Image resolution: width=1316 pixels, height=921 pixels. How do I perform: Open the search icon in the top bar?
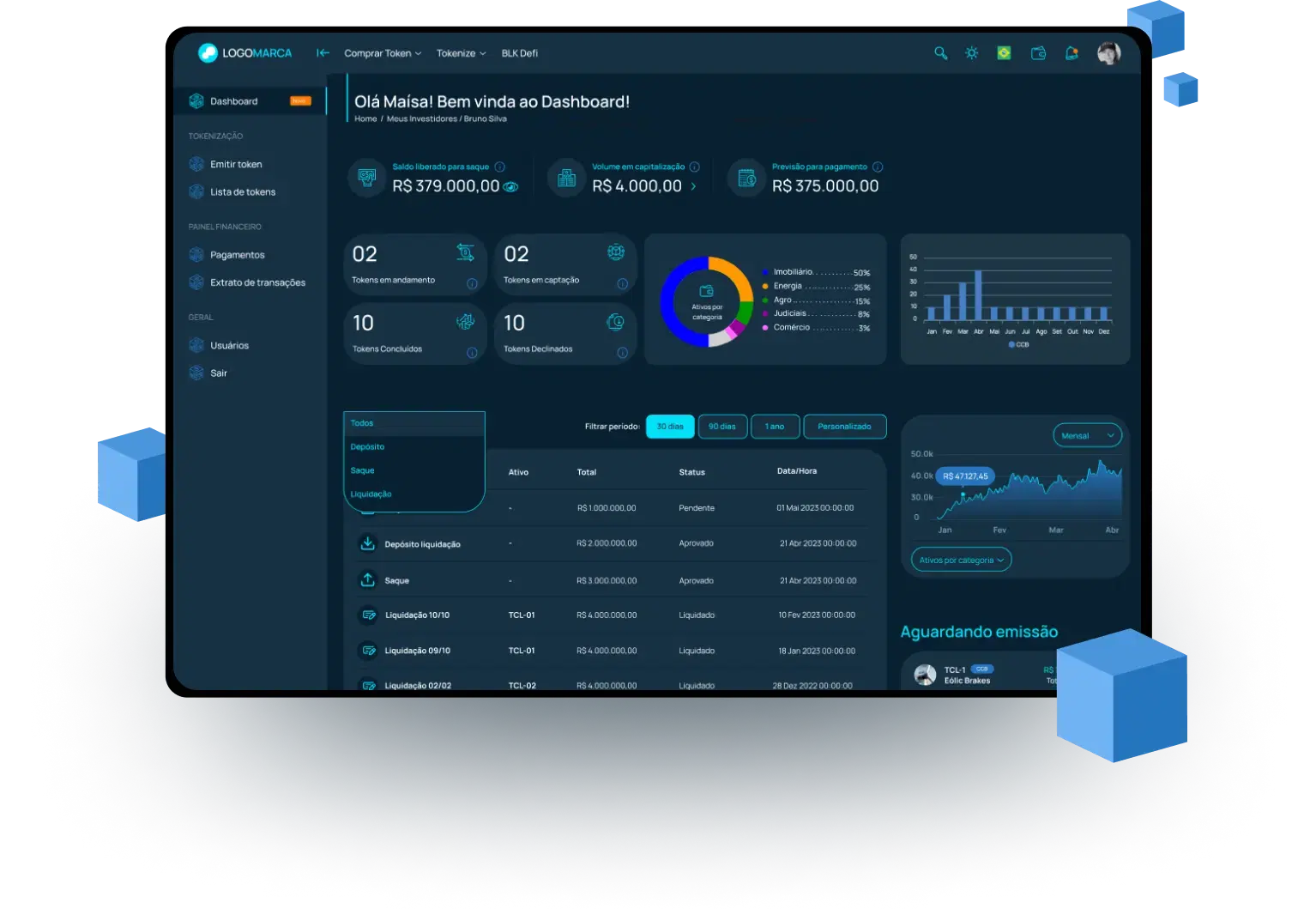(x=940, y=52)
